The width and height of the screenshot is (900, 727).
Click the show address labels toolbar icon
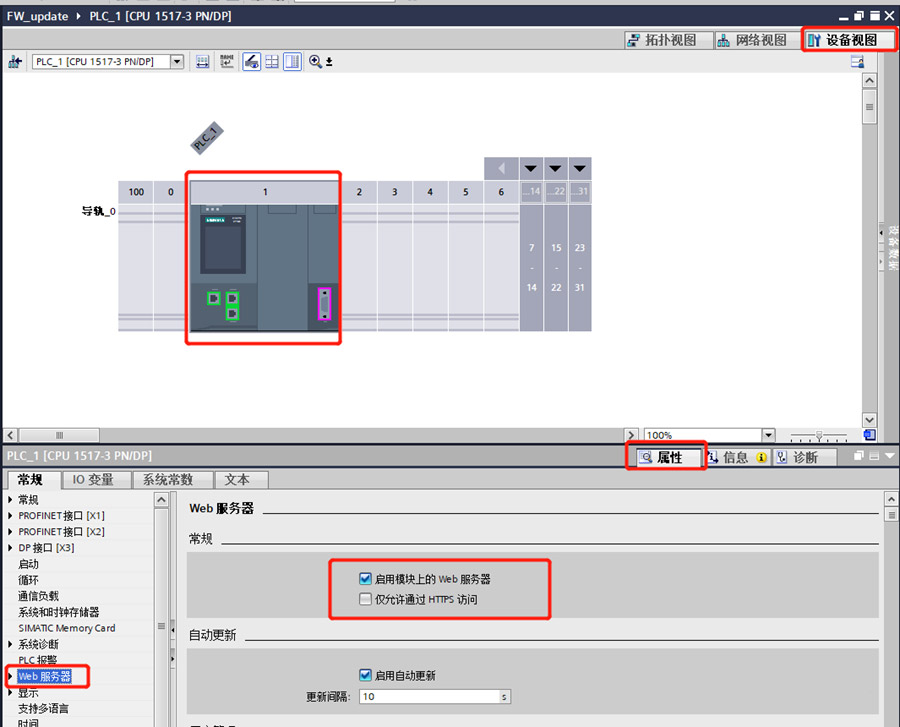click(203, 62)
